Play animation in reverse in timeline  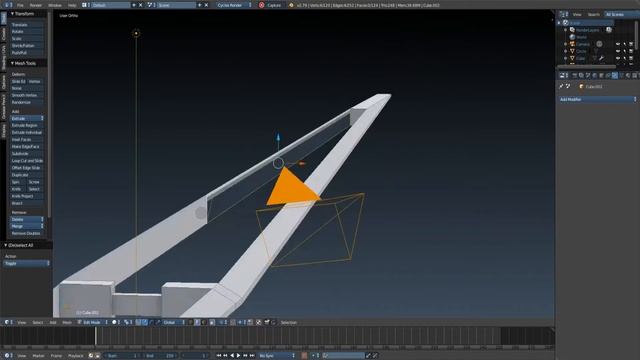coord(232,356)
